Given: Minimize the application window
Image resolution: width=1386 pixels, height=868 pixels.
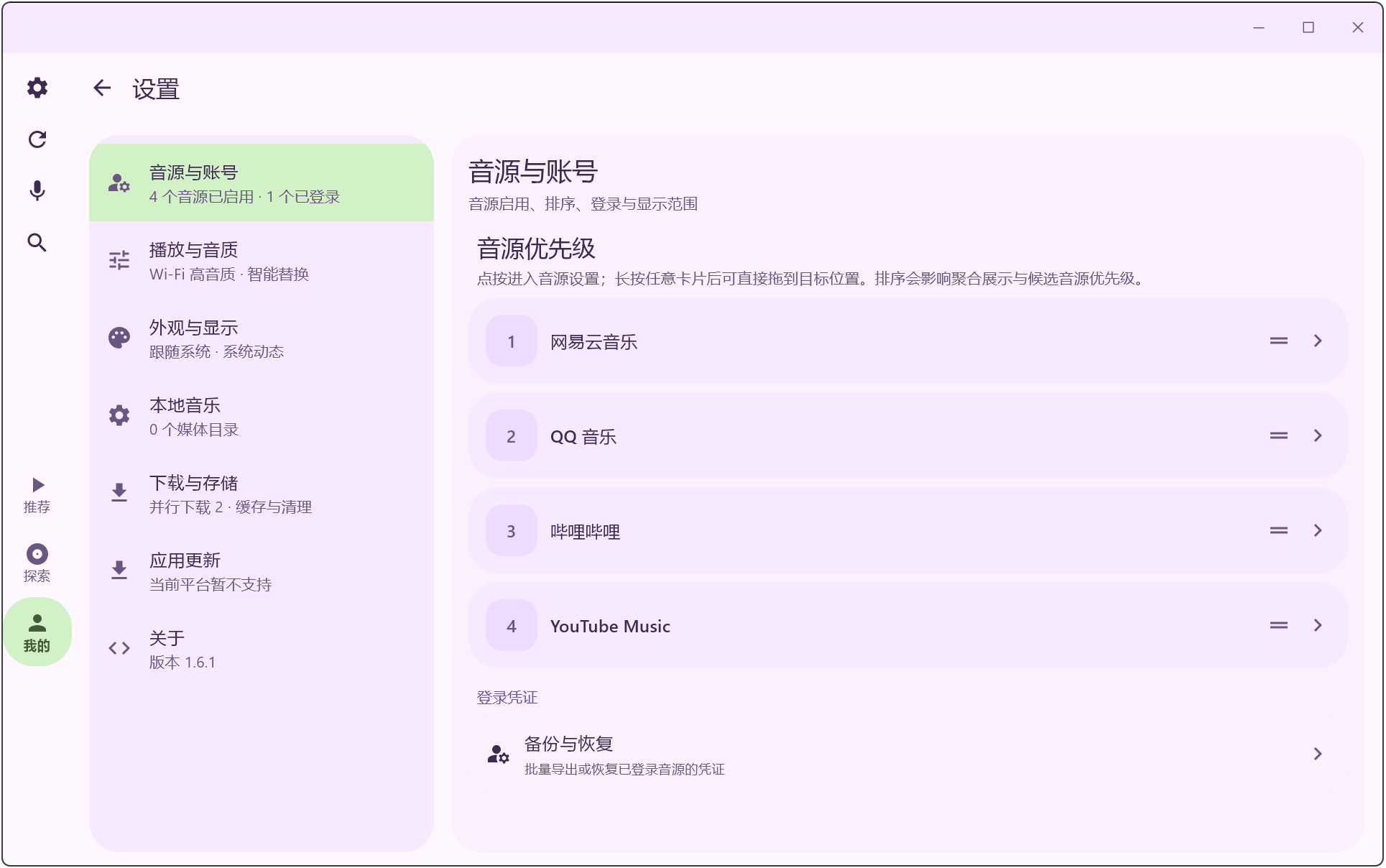Looking at the screenshot, I should [x=1259, y=27].
